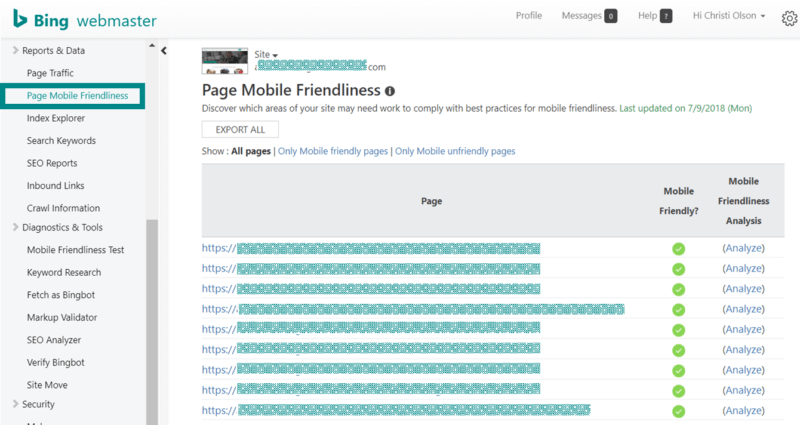Image resolution: width=800 pixels, height=425 pixels.
Task: Select Page Mobile Friendliness in sidebar
Action: click(x=78, y=95)
